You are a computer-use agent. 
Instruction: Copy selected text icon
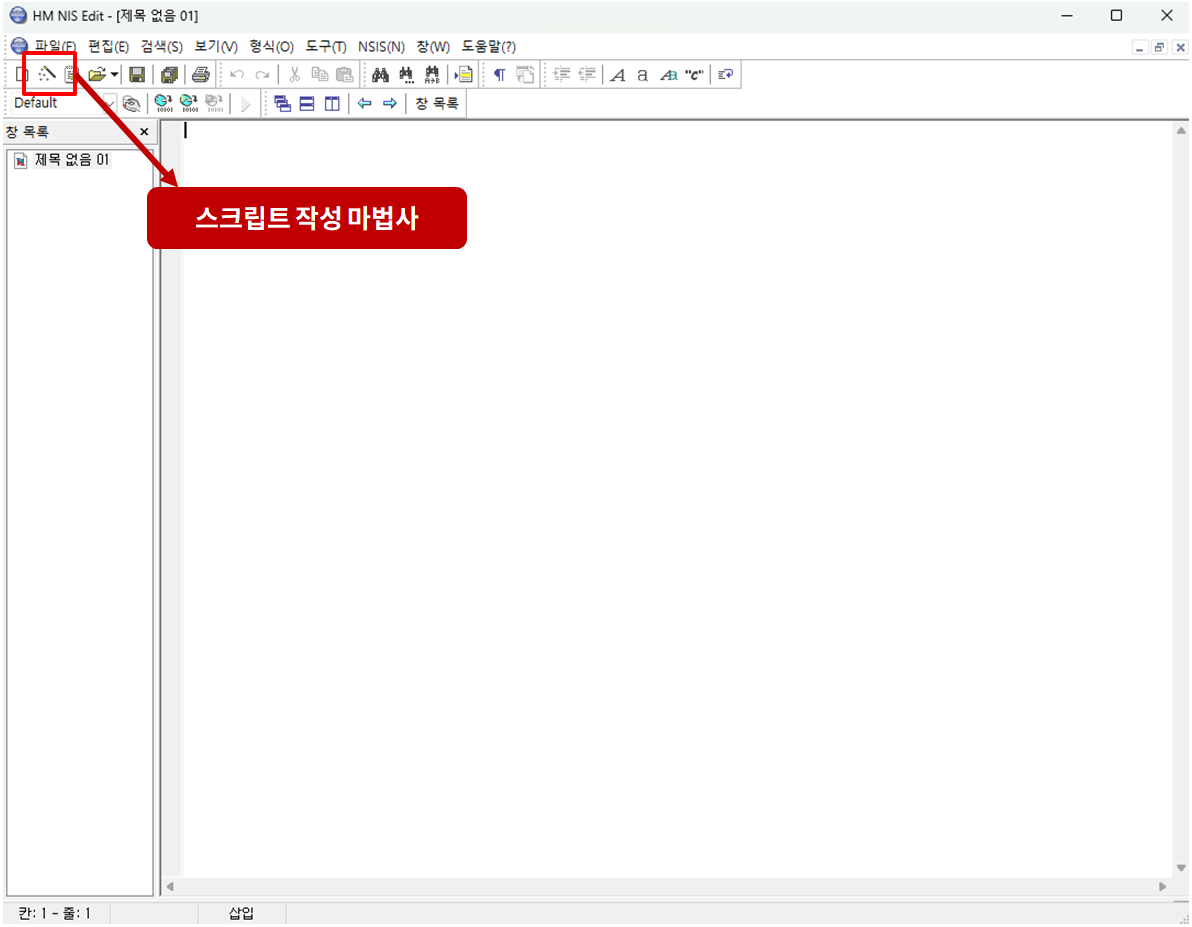click(x=320, y=75)
